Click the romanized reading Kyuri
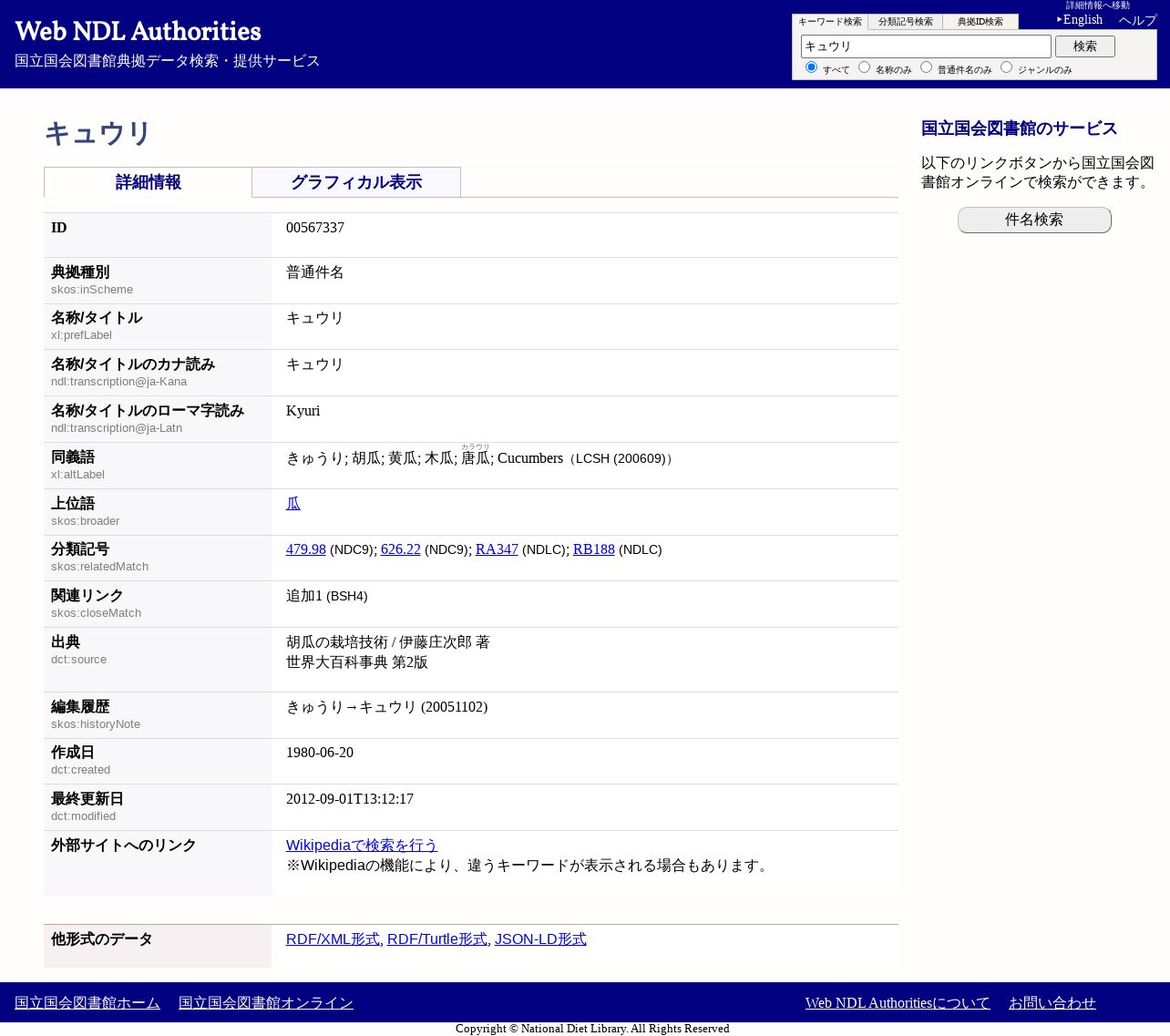This screenshot has height=1036, width=1170. 303,411
